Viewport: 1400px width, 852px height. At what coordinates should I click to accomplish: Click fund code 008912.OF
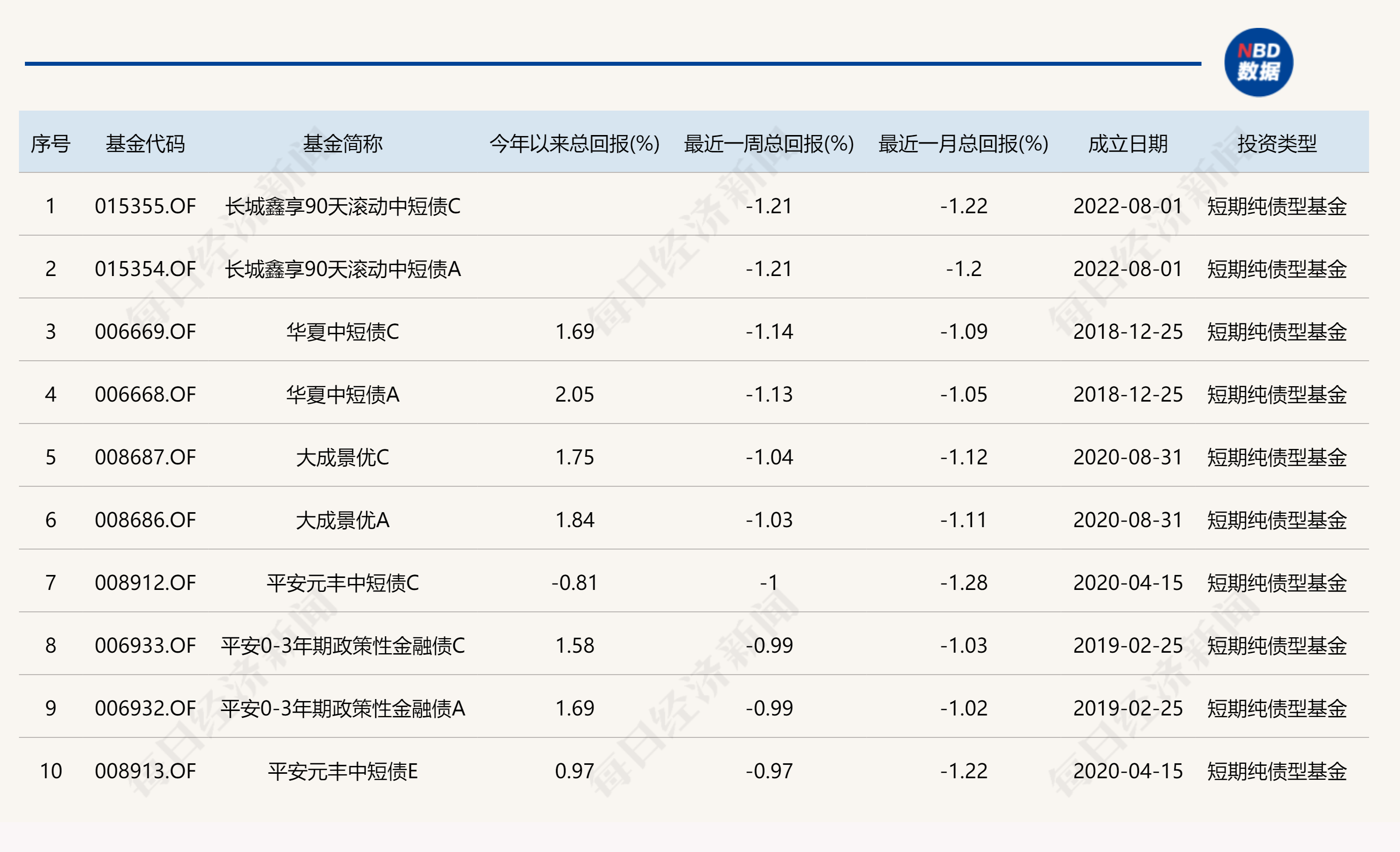click(145, 583)
